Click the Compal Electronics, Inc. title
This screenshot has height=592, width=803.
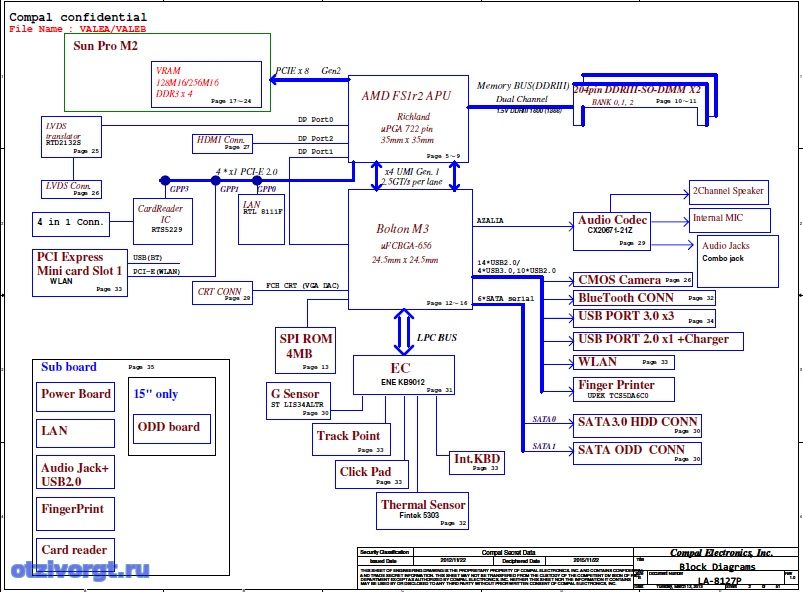pyautogui.click(x=721, y=553)
